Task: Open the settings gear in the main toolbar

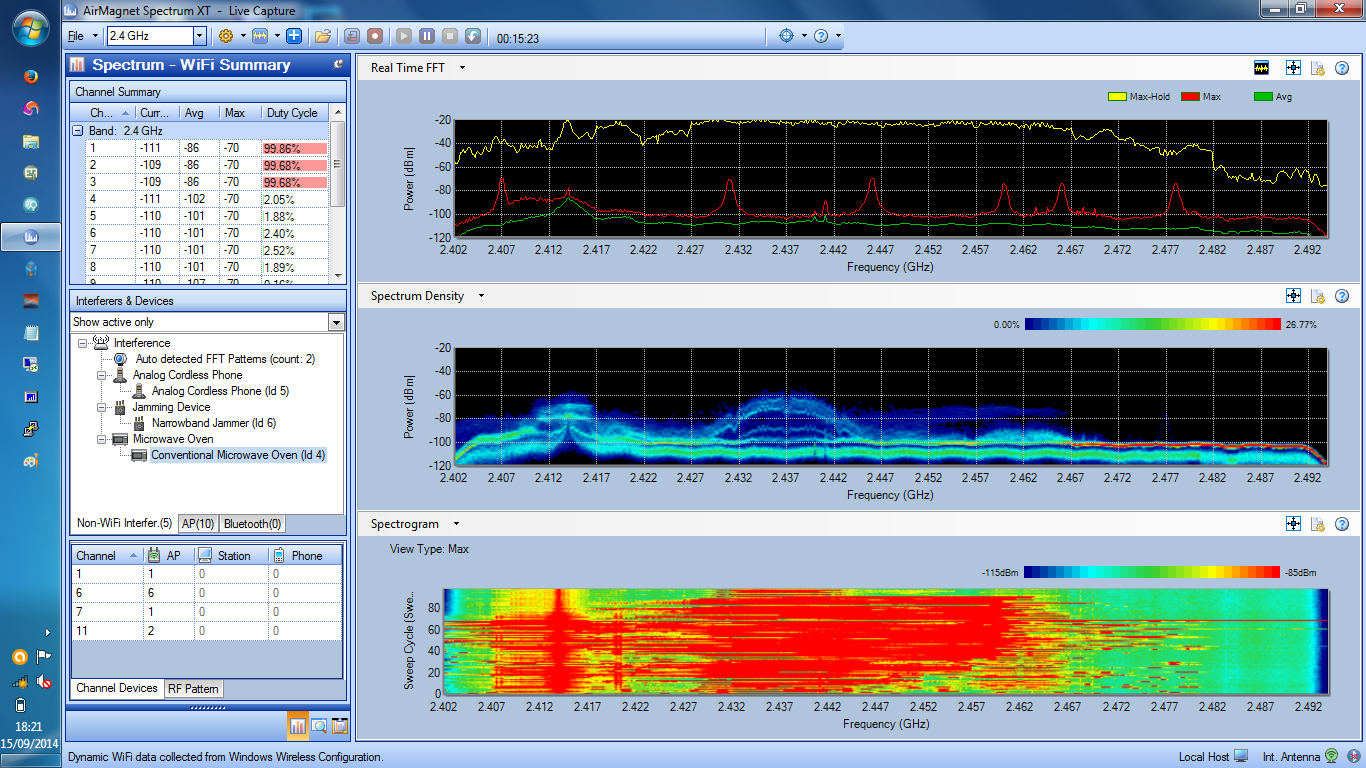Action: [225, 36]
